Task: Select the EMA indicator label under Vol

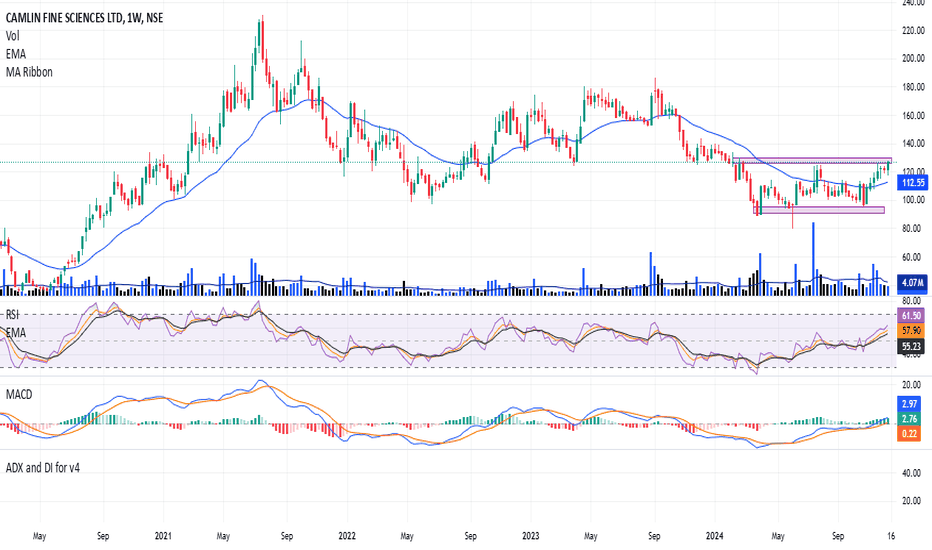Action: (15, 54)
